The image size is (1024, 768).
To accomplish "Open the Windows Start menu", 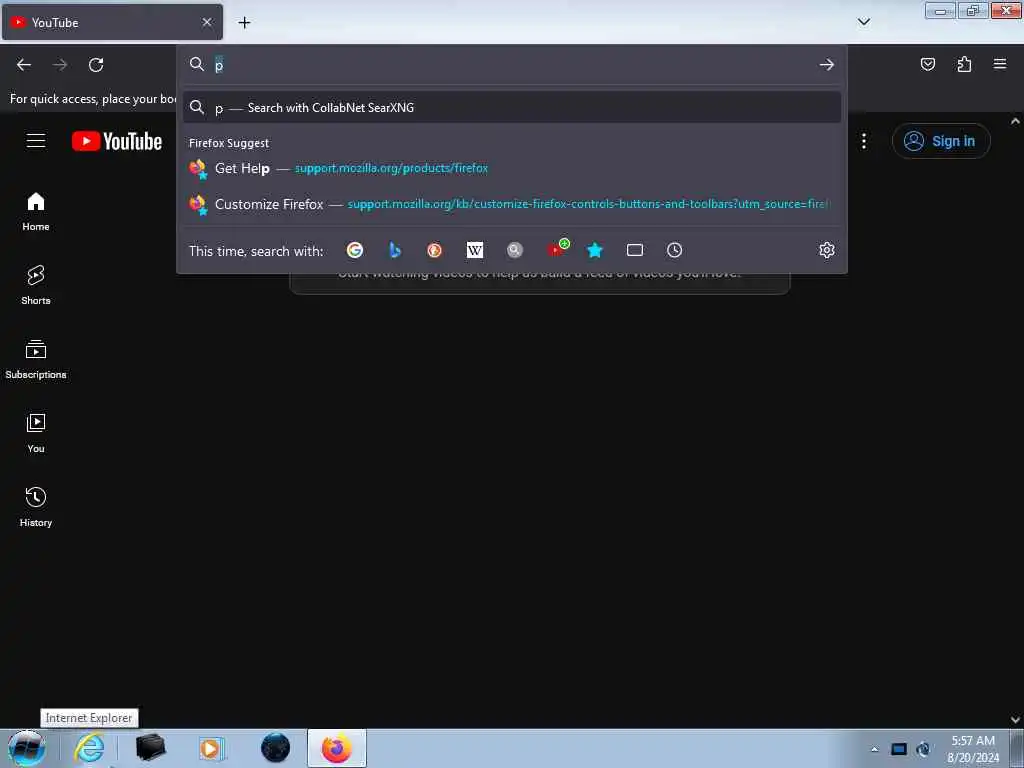I will (27, 748).
